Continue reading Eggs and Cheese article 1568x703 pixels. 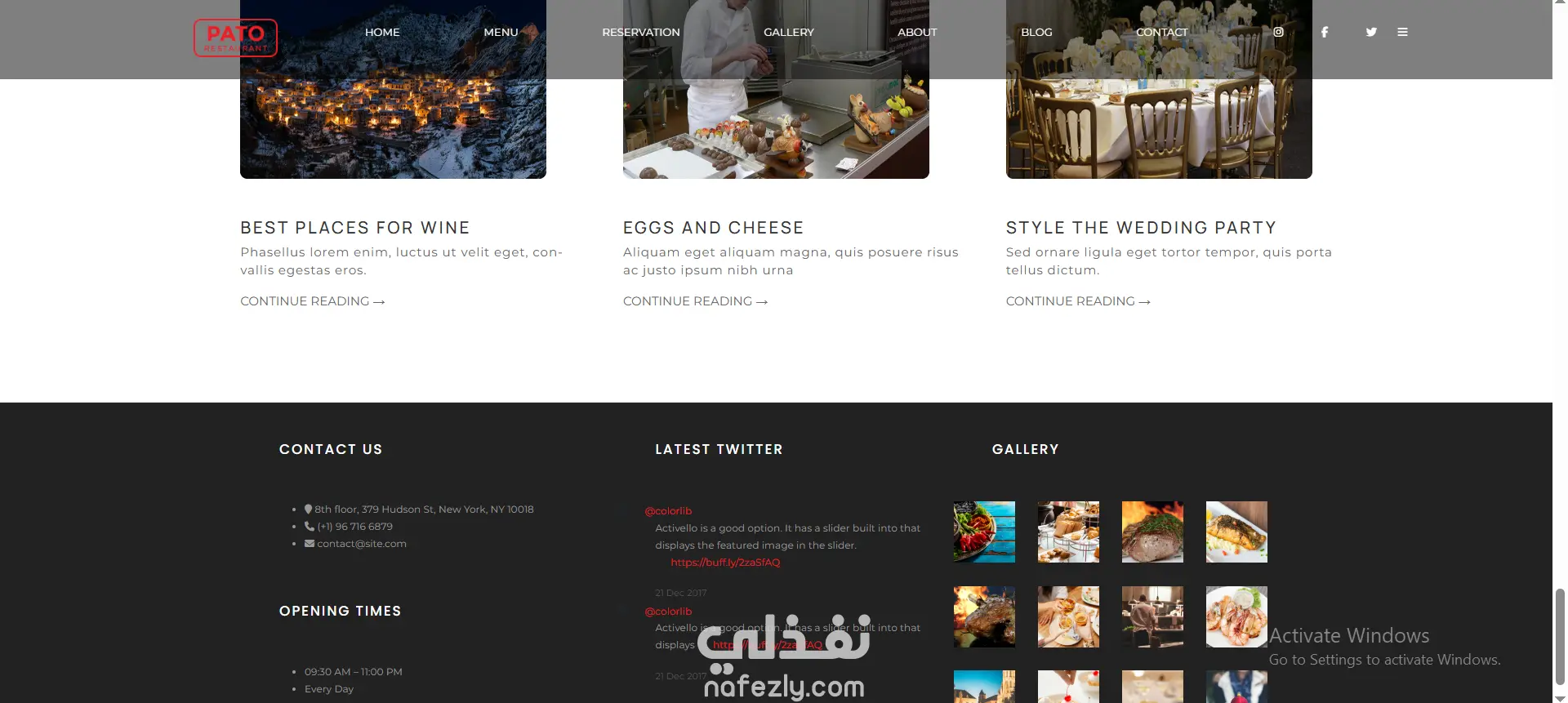coord(696,301)
